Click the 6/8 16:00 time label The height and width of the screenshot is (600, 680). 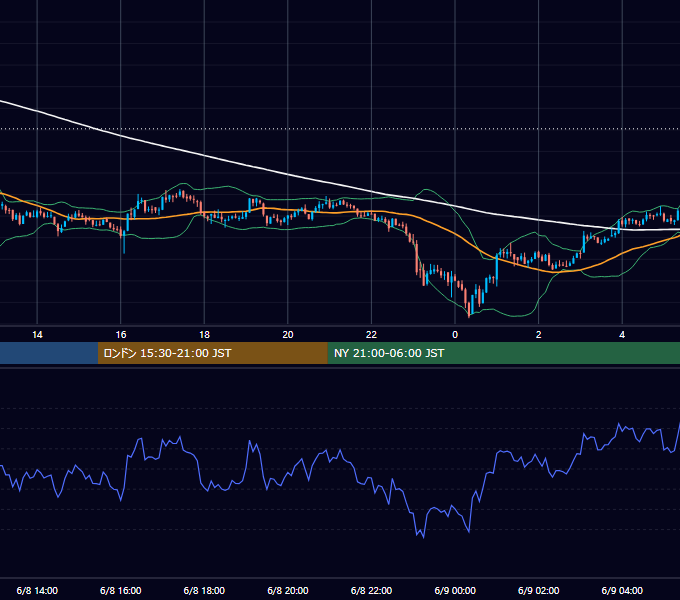[x=121, y=590]
